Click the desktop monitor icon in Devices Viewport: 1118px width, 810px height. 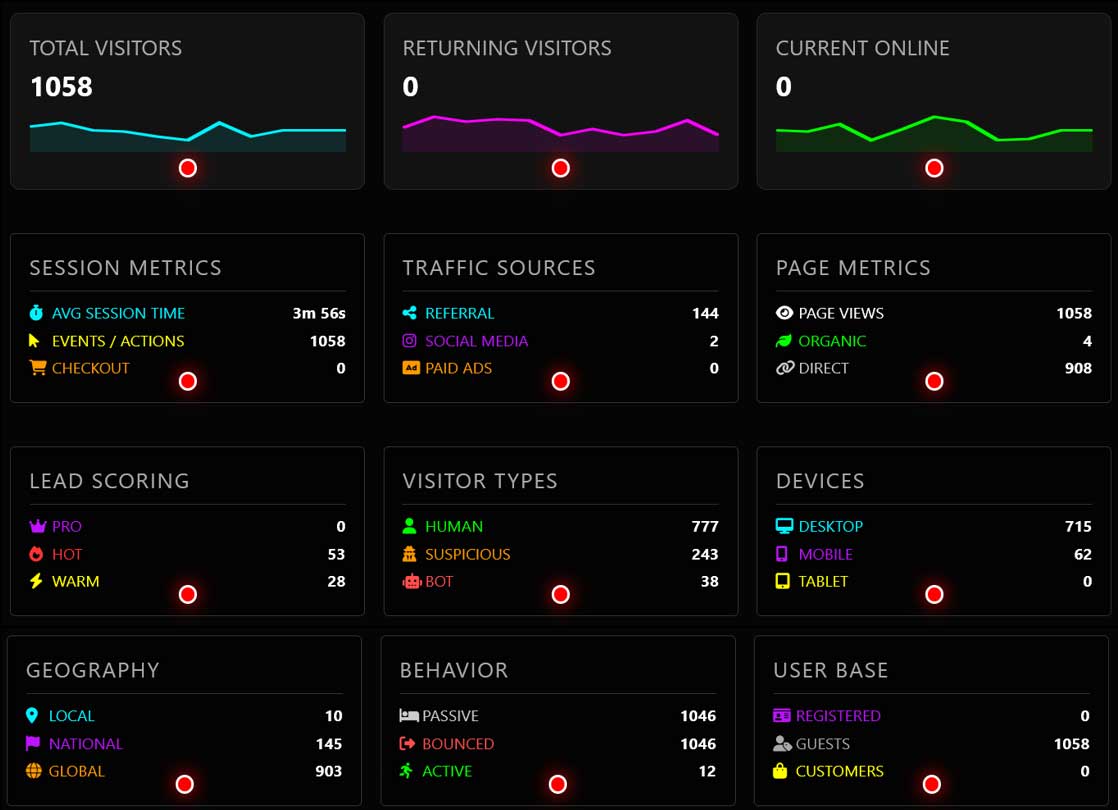pos(784,526)
